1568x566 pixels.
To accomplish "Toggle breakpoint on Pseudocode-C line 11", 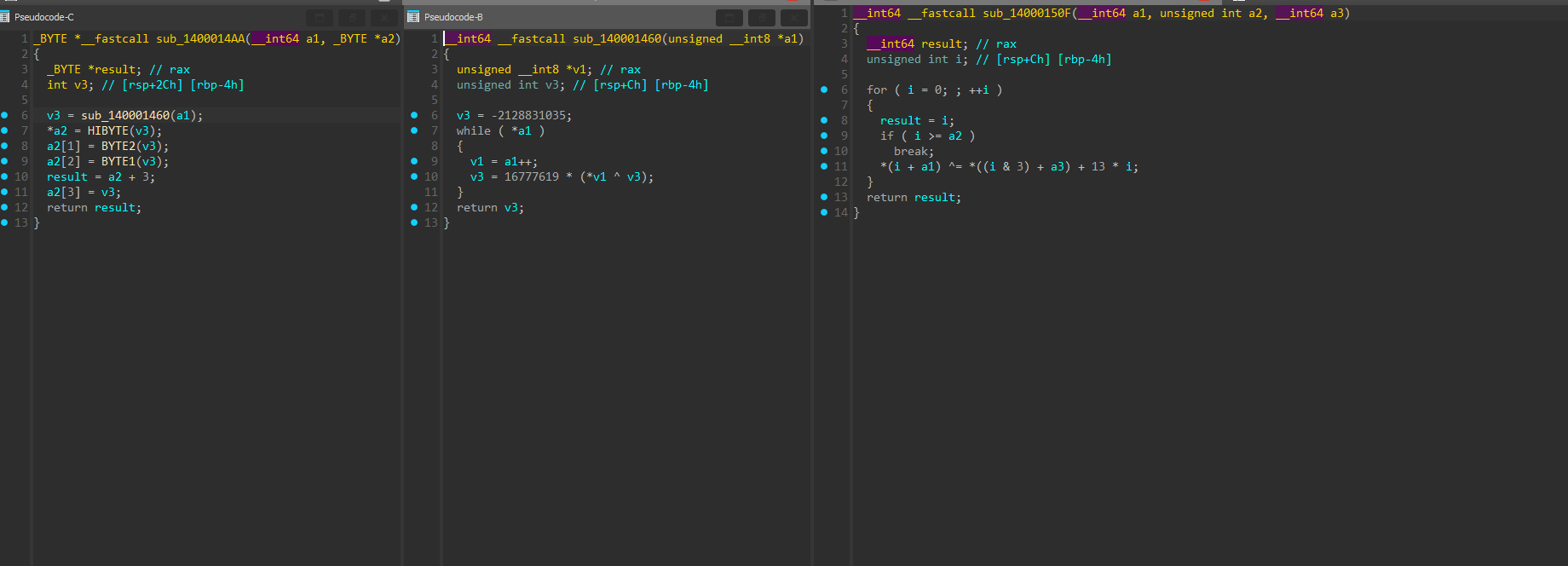I will tap(4, 192).
